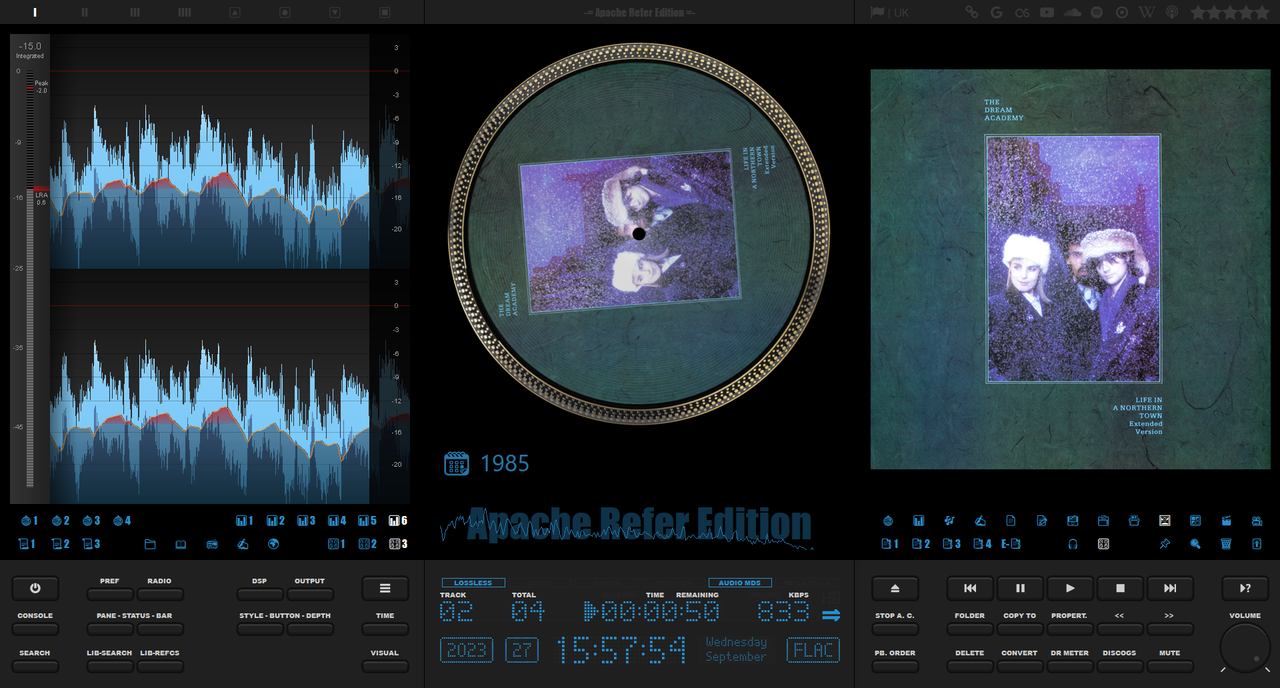Open Spotify icon in top bar
The width and height of the screenshot is (1280, 688).
click(x=1097, y=12)
